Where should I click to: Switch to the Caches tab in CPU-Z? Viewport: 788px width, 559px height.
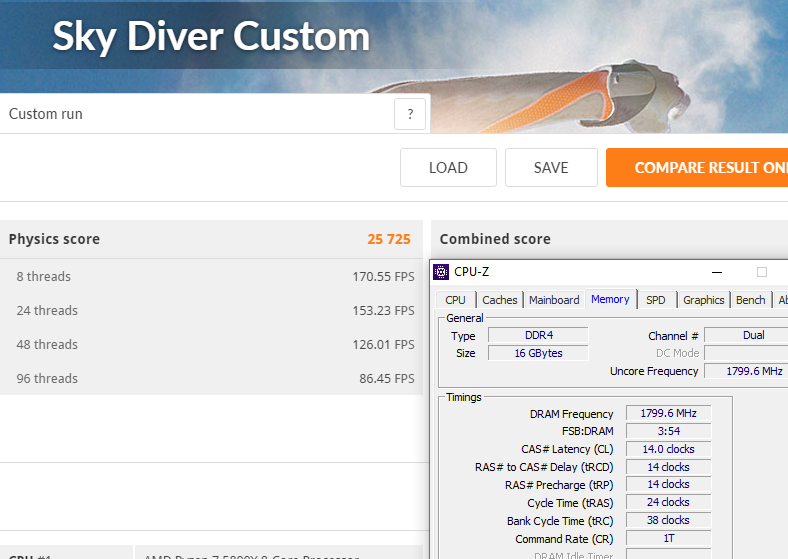500,300
